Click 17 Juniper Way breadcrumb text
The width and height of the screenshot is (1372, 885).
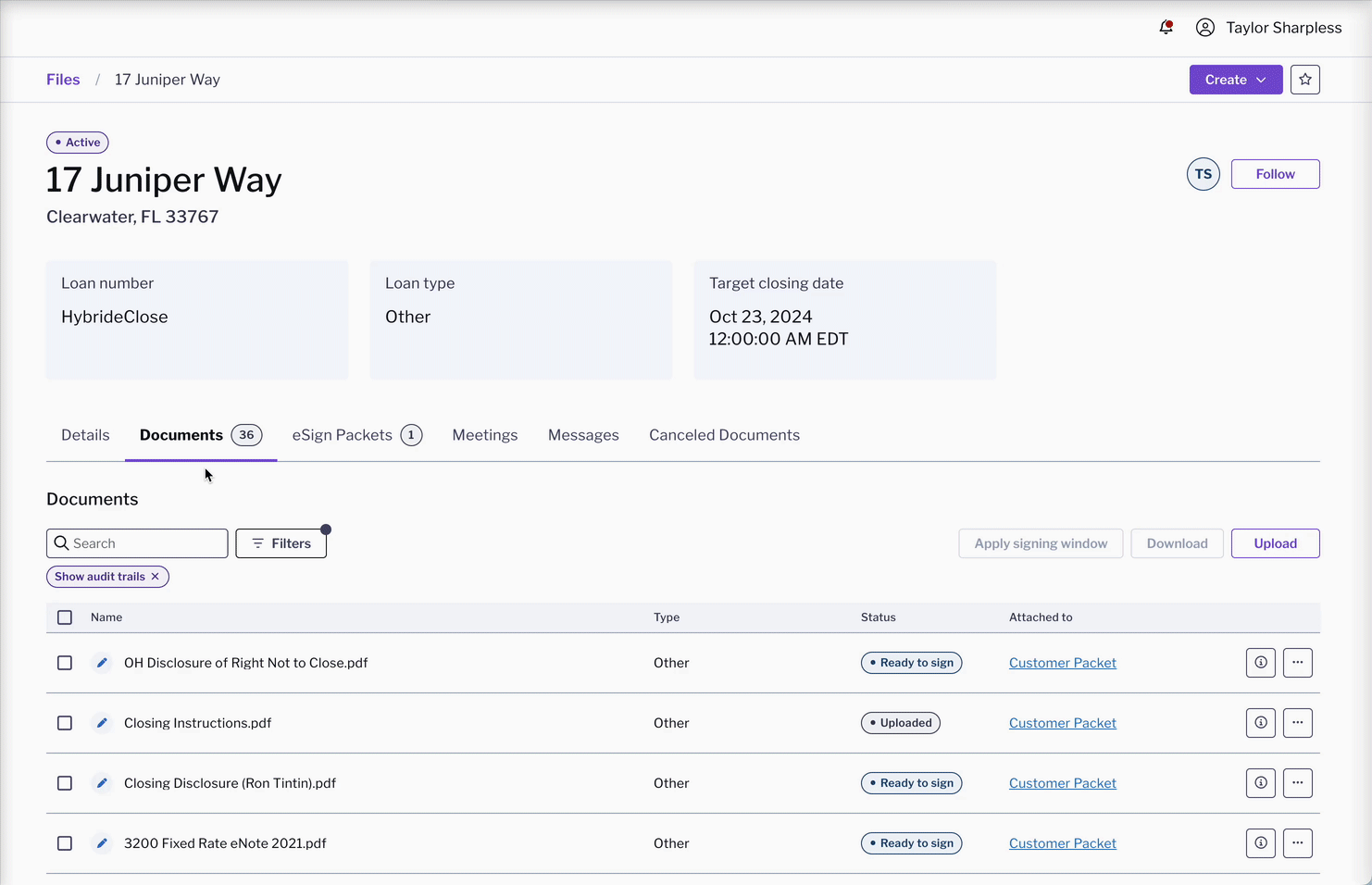click(x=168, y=80)
